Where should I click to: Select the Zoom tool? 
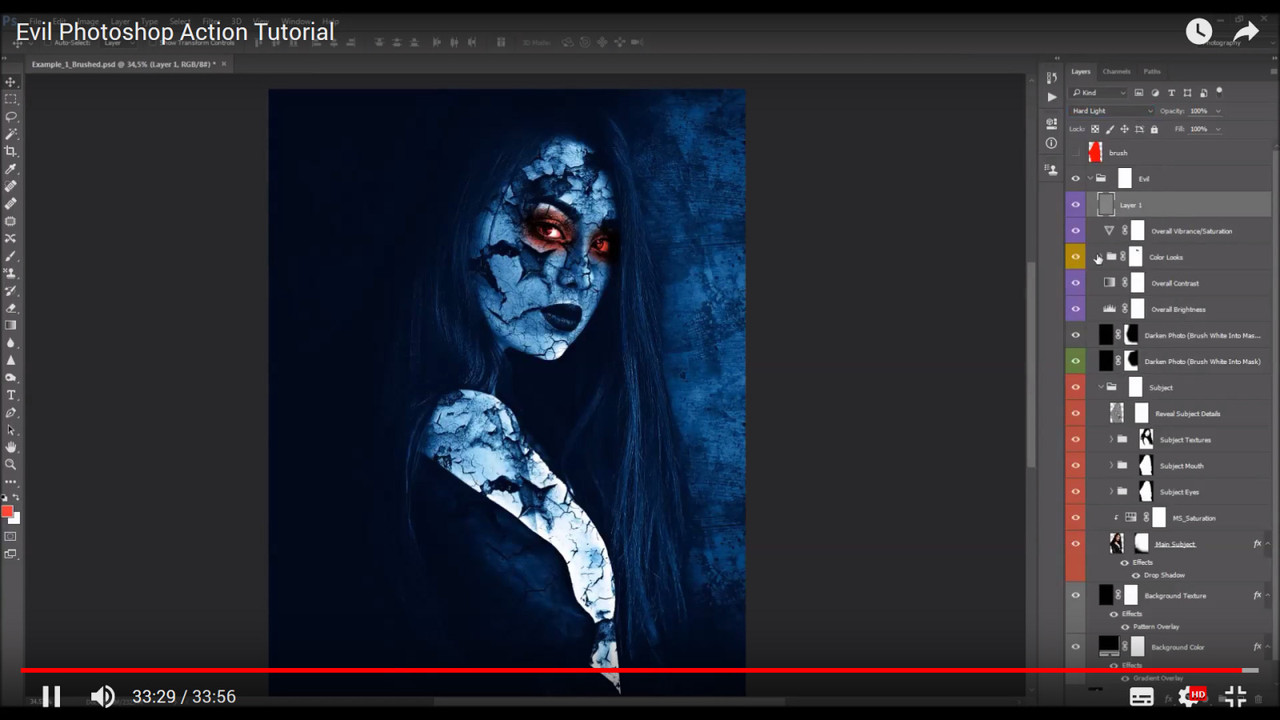coord(11,462)
